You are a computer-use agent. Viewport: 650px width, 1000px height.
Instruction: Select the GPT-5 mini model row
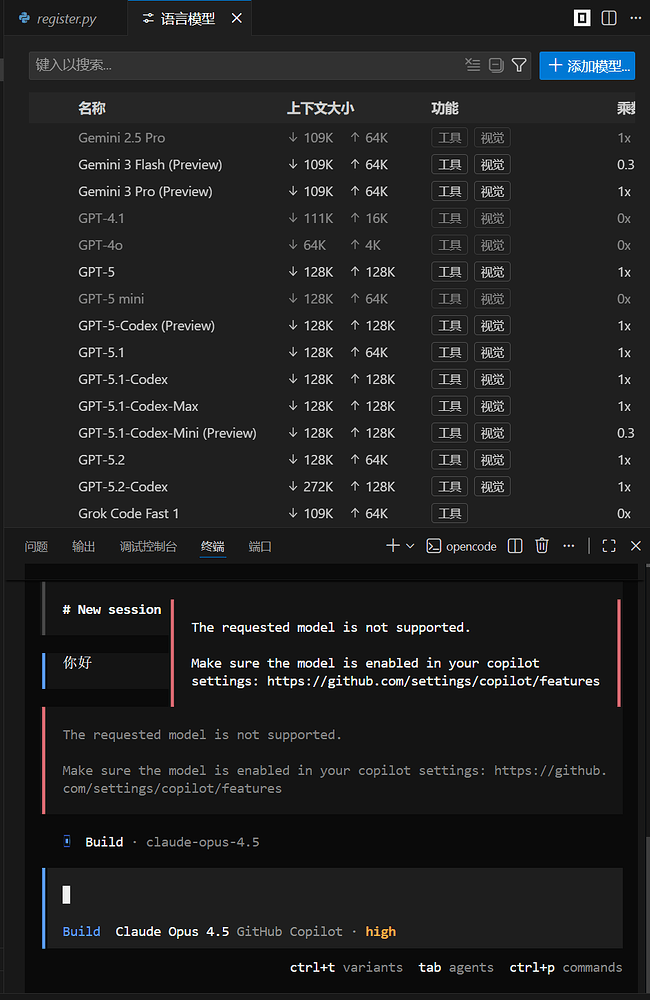click(x=332, y=298)
